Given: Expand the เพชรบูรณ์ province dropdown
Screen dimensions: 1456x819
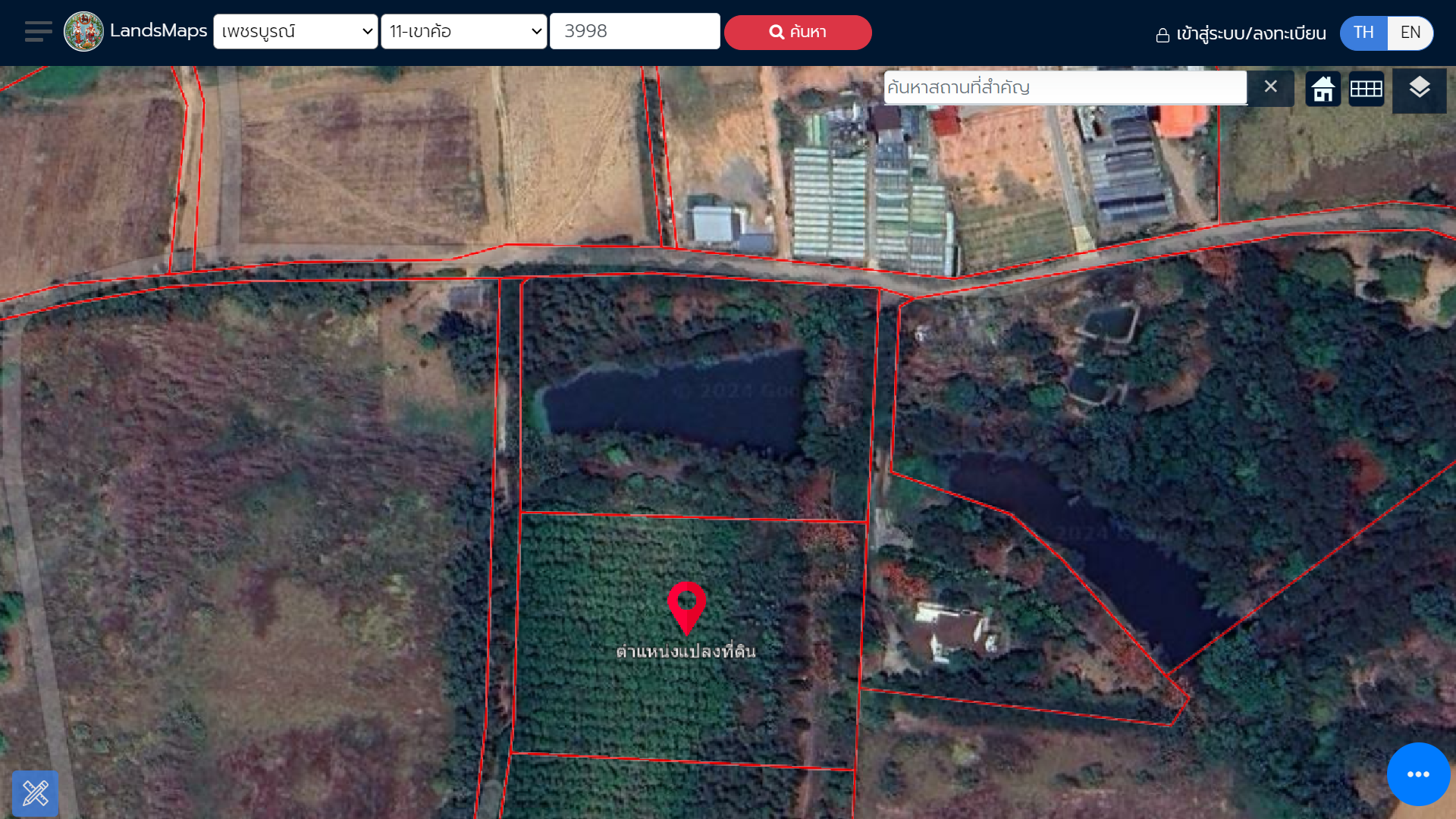Looking at the screenshot, I should [x=296, y=32].
